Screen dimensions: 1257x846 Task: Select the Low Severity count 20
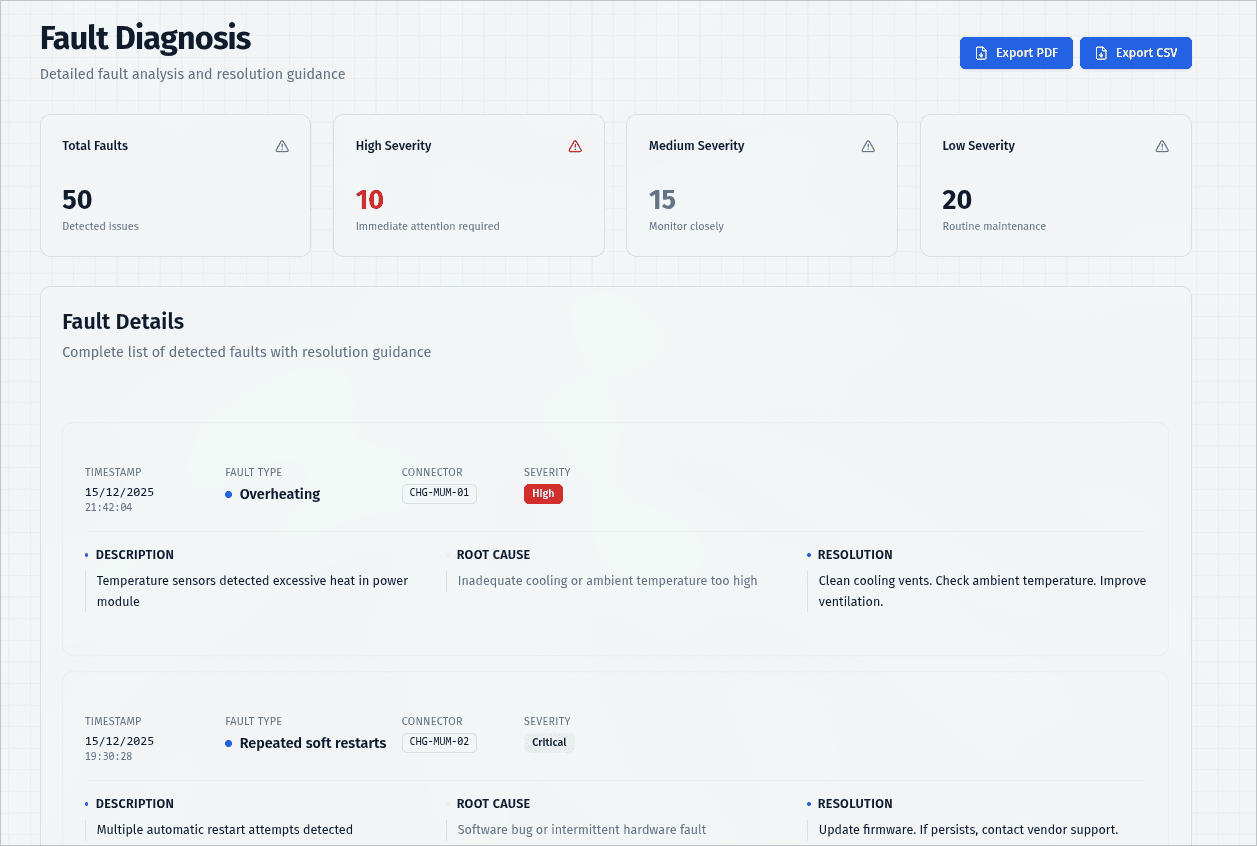coord(957,199)
